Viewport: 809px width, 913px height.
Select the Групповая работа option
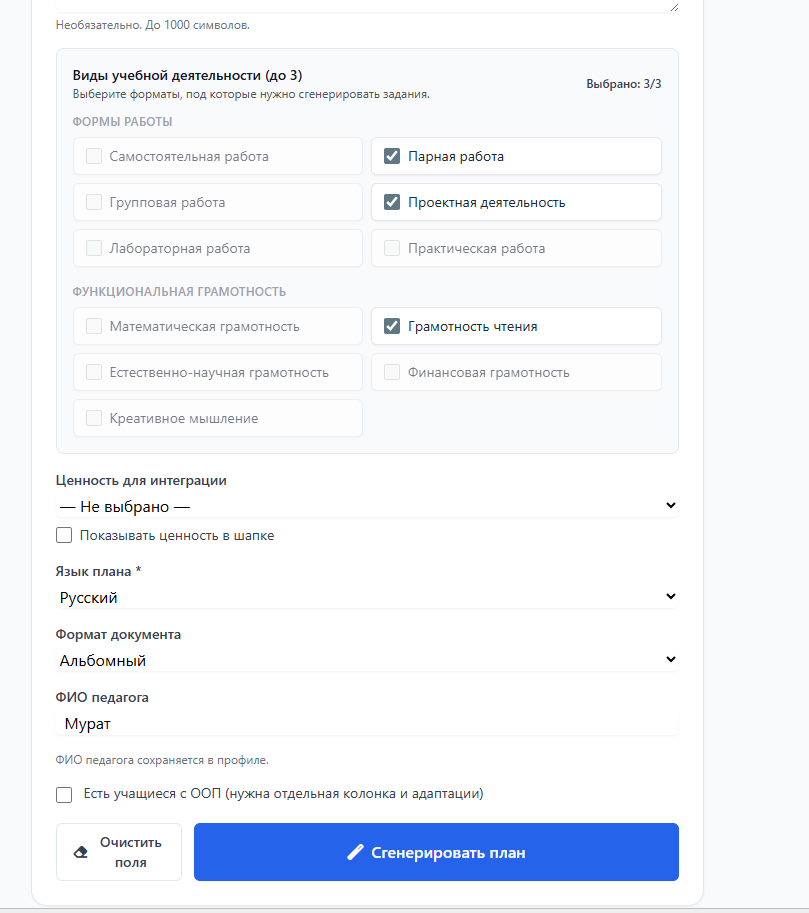click(94, 202)
